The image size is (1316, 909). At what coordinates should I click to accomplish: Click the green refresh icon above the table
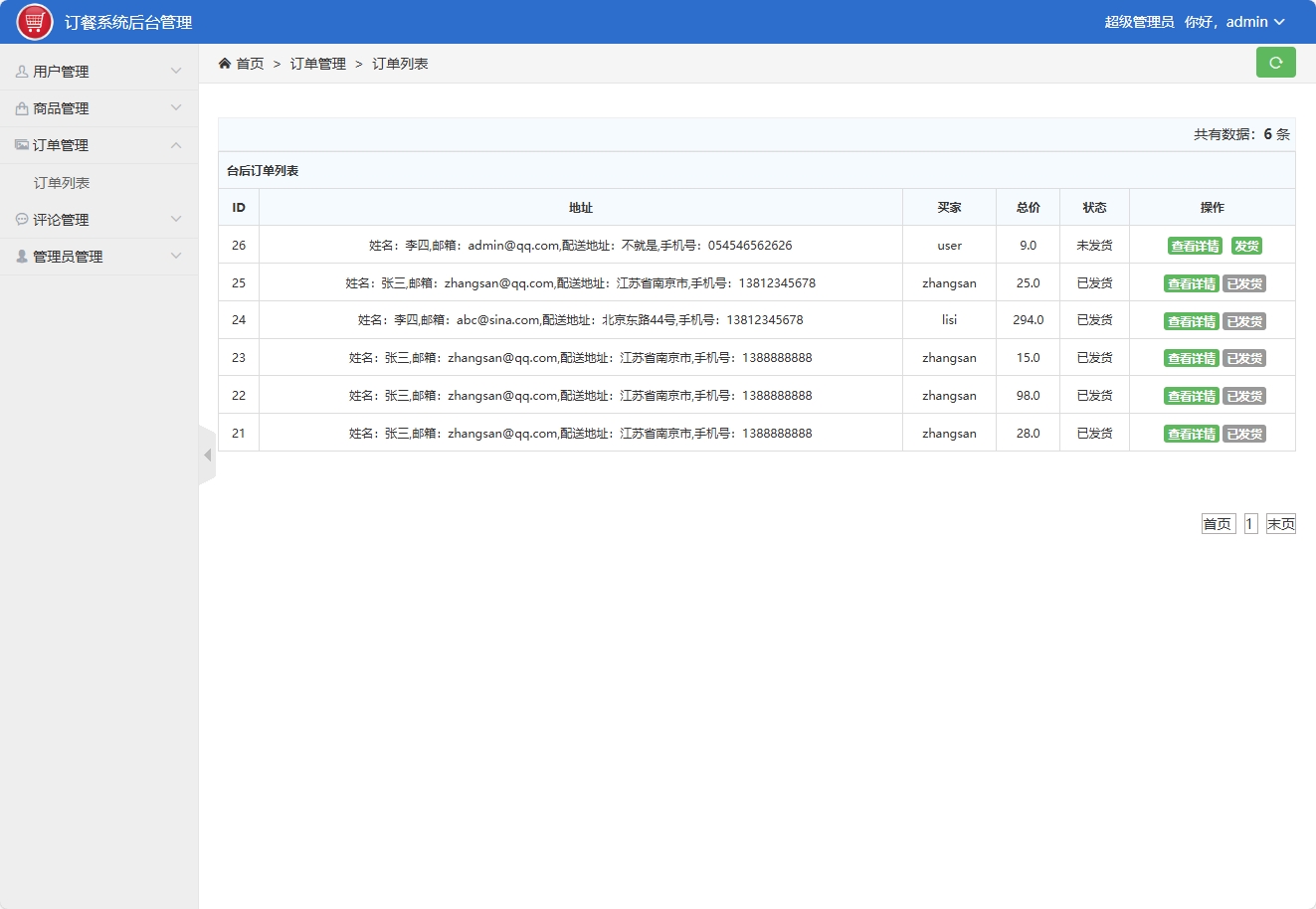coord(1276,62)
